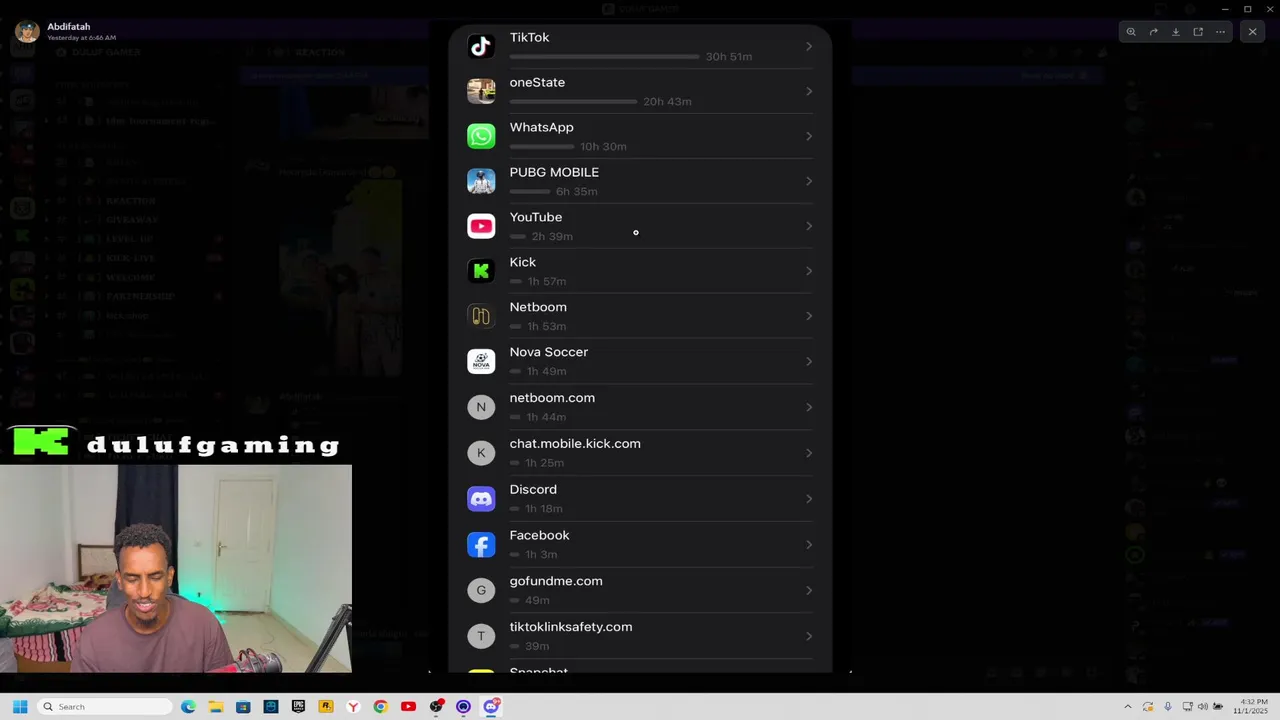Expand Netboom row chevron
1280x720 pixels.
(x=809, y=316)
